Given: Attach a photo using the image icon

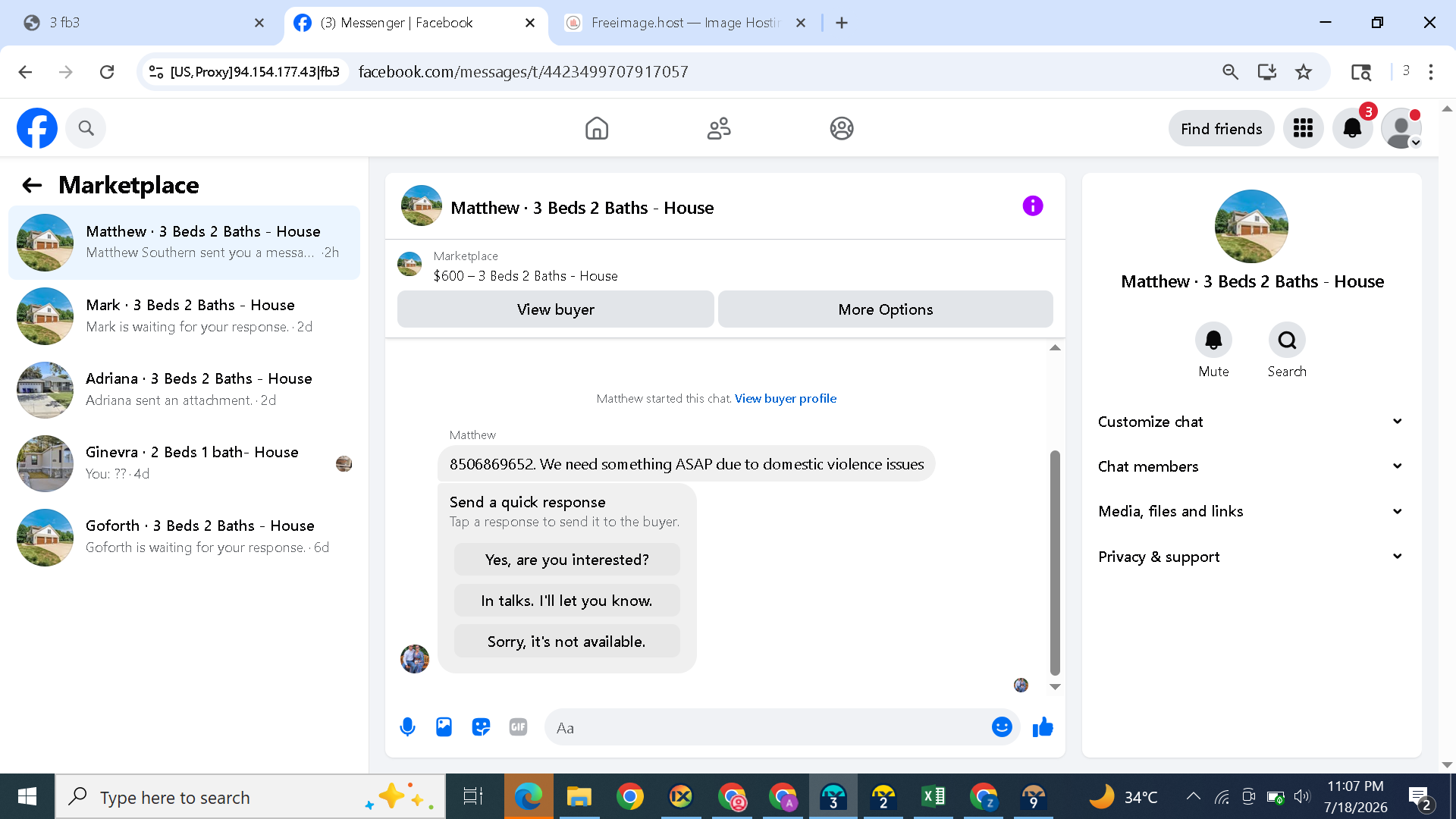Looking at the screenshot, I should pos(444,727).
